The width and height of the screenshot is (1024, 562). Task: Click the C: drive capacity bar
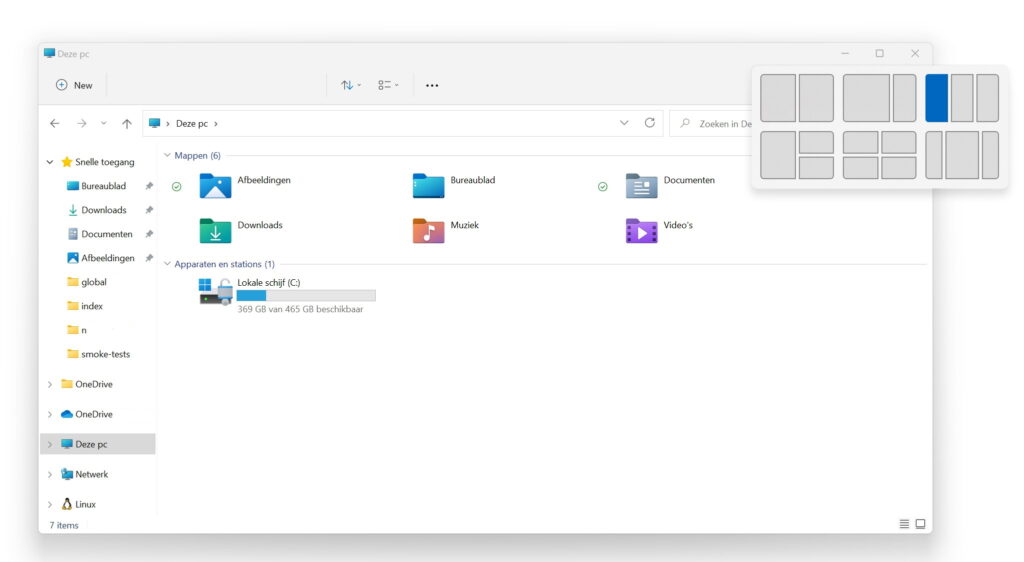[x=306, y=296]
